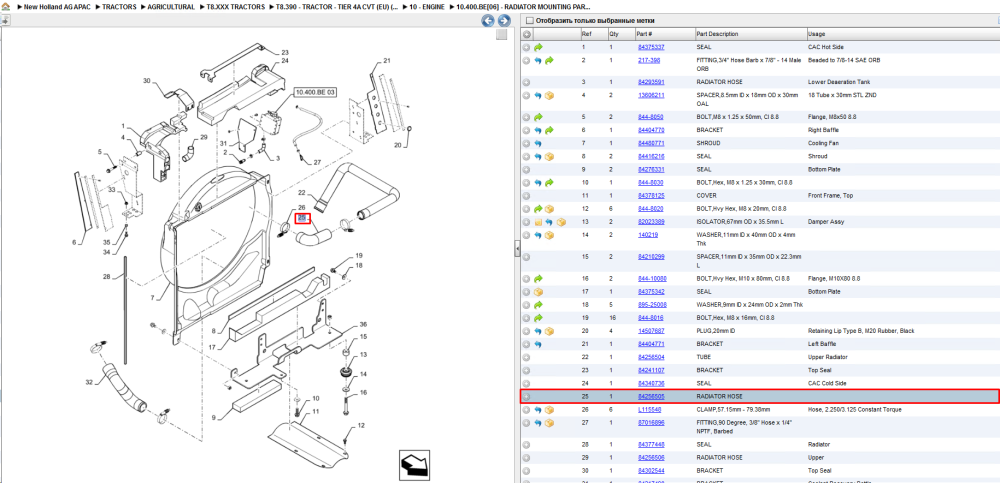Toggle the grey select circle for ref 22 row
This screenshot has width=1000, height=483.
pyautogui.click(x=527, y=357)
